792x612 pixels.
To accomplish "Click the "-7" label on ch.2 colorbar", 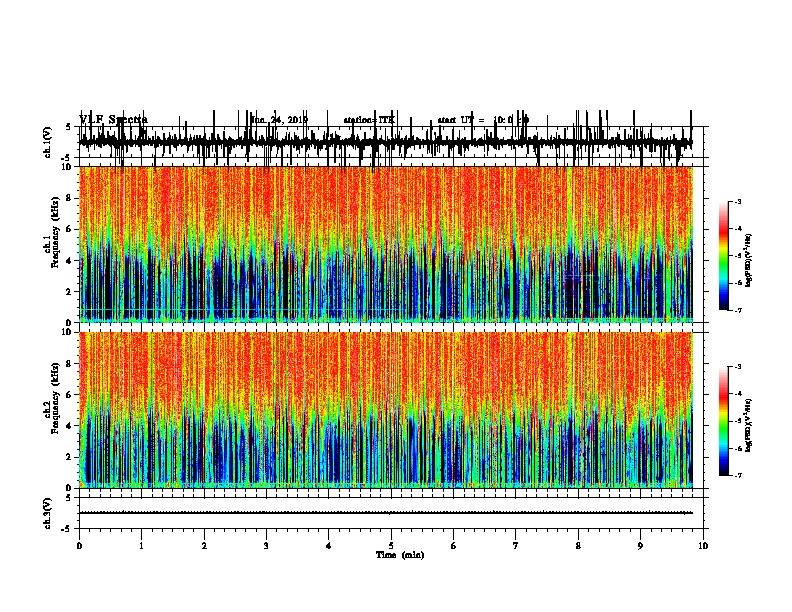I will pos(738,476).
